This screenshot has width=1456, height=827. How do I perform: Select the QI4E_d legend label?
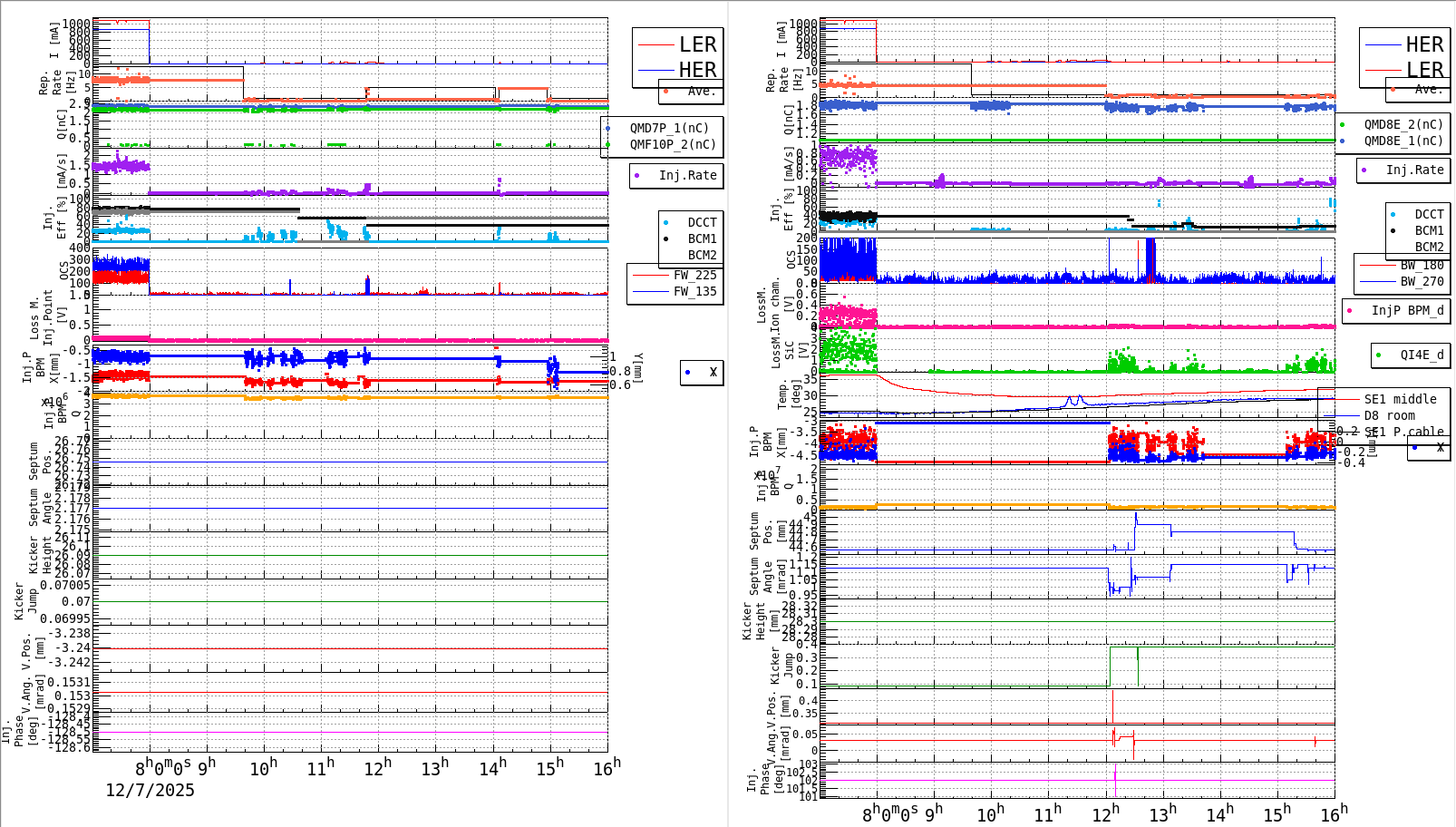coord(1422,355)
